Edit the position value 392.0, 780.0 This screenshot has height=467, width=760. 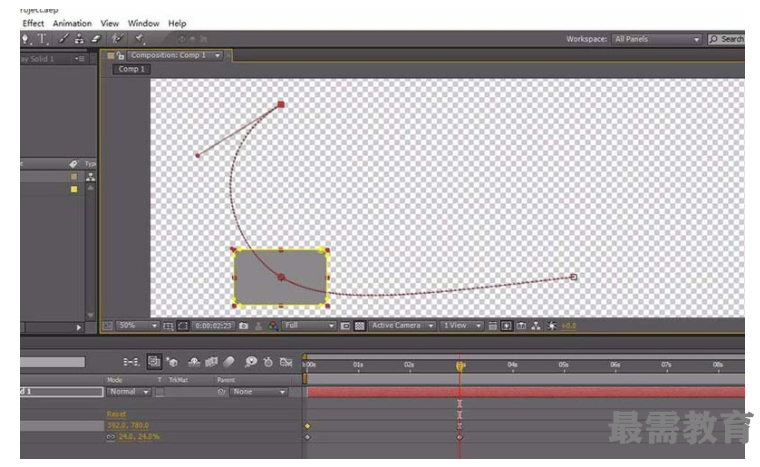coord(128,425)
